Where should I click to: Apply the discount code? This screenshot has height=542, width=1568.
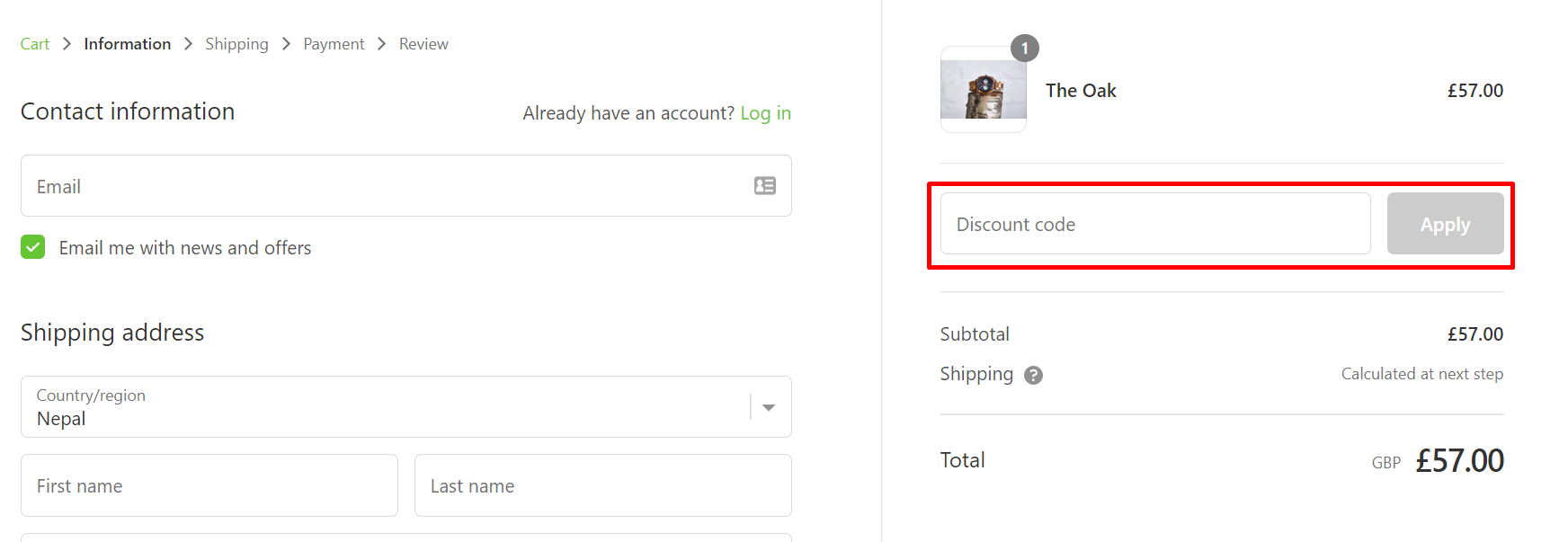click(x=1446, y=224)
